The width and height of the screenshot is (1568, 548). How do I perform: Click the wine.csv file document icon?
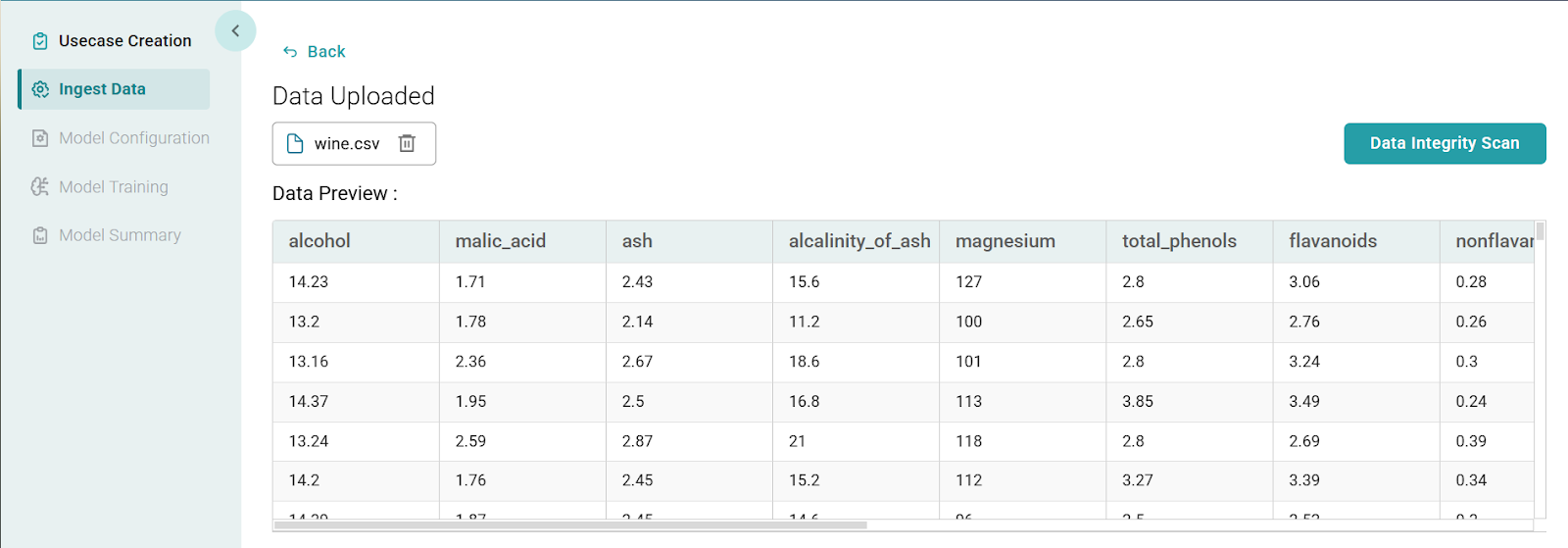(295, 144)
